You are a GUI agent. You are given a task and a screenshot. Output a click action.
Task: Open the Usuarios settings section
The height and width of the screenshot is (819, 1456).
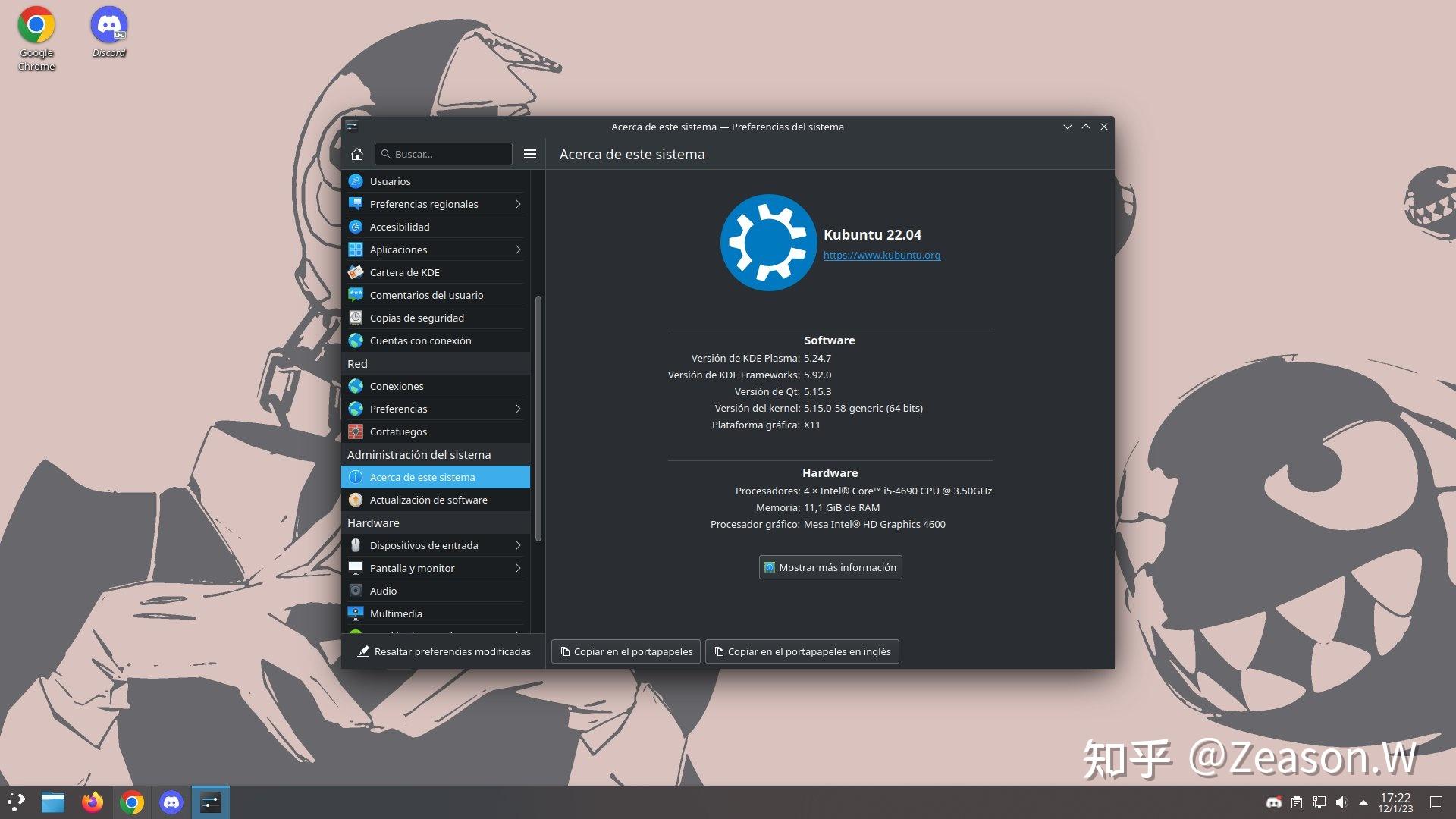click(x=391, y=181)
